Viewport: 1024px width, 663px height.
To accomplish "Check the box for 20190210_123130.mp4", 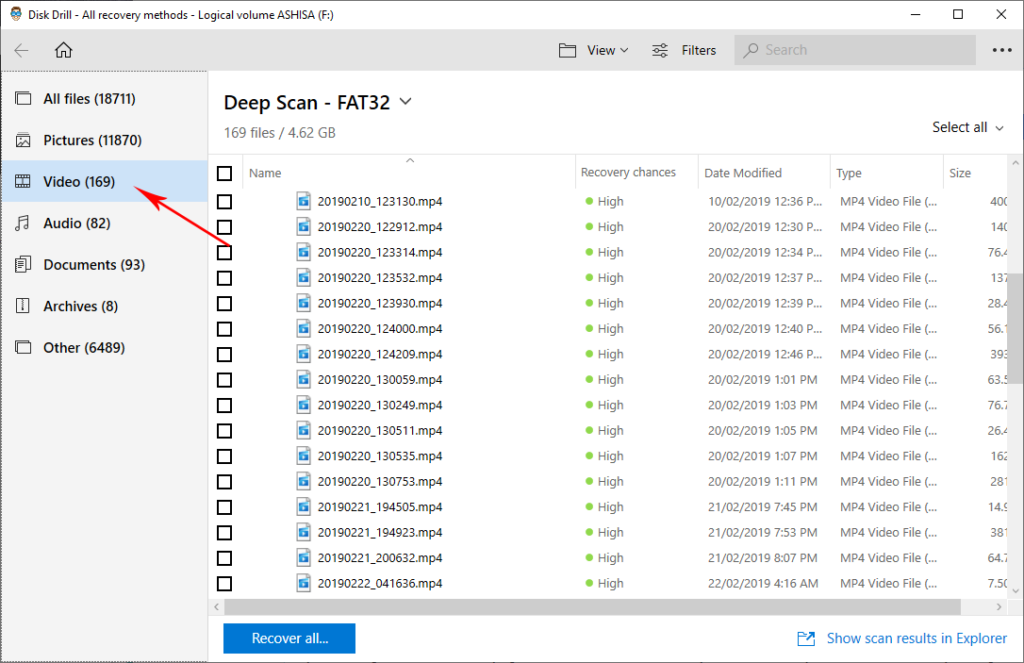I will point(224,201).
